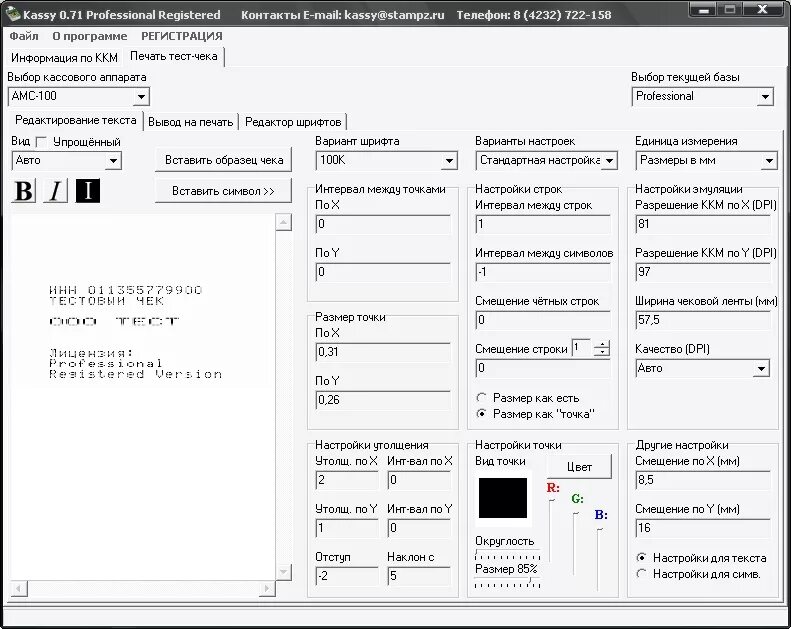Click the Инт-вал по Y field
This screenshot has height=629, width=791.
pyautogui.click(x=419, y=528)
